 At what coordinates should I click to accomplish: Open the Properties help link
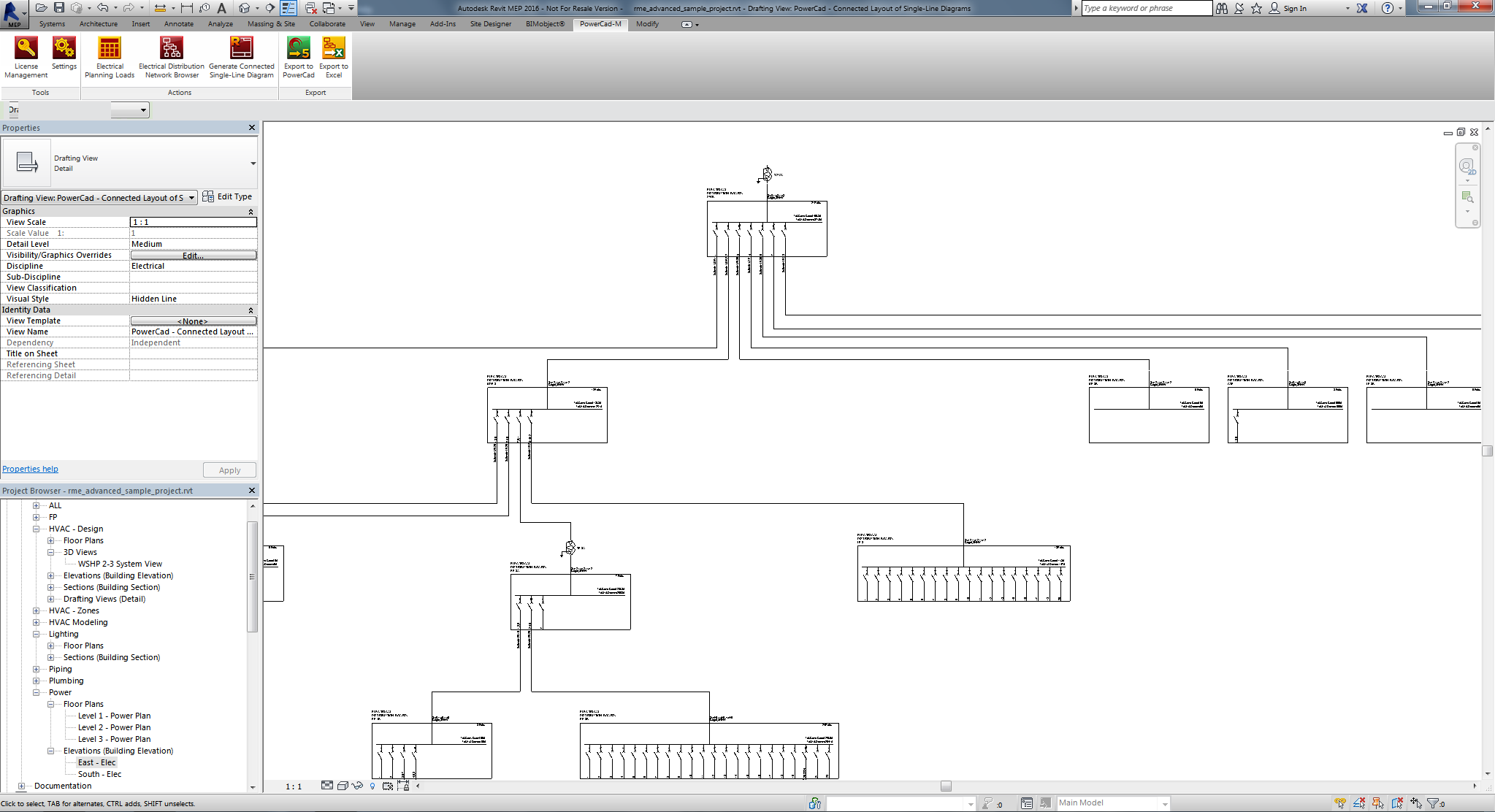30,470
